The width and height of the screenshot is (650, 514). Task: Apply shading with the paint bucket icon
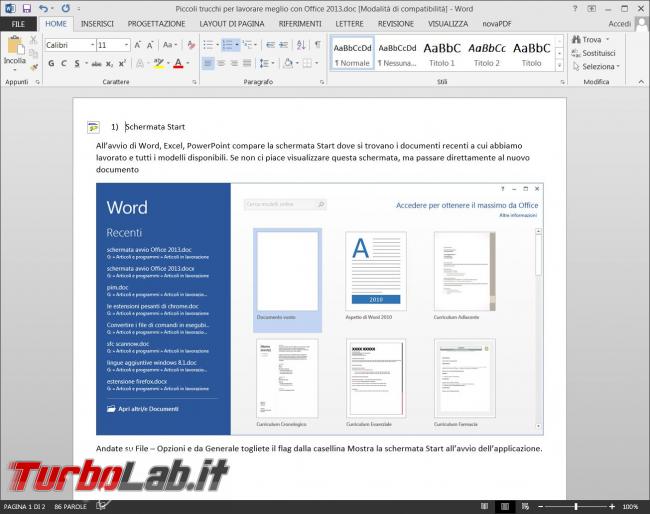coord(289,63)
